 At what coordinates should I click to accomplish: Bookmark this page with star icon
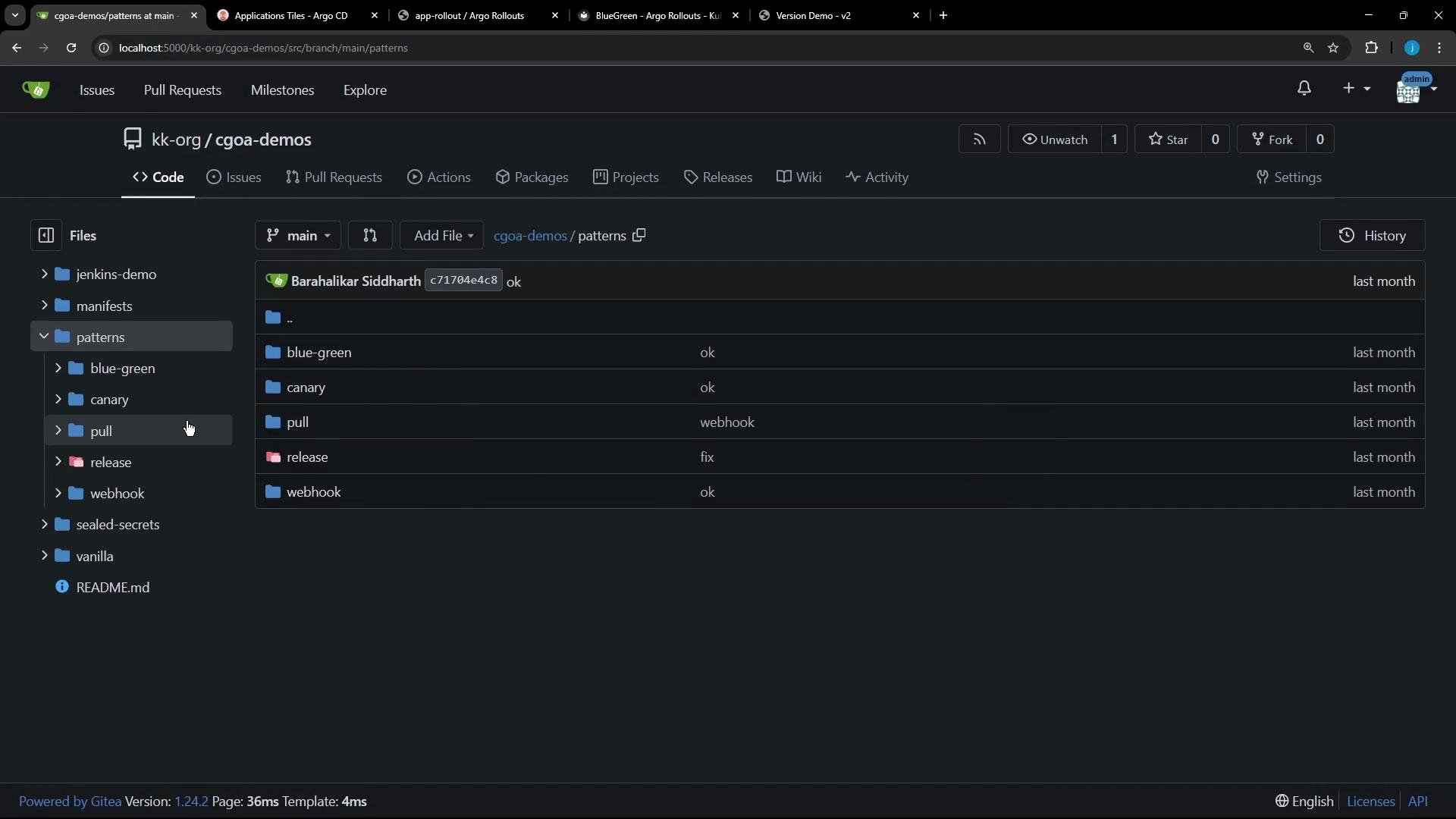coord(1333,48)
